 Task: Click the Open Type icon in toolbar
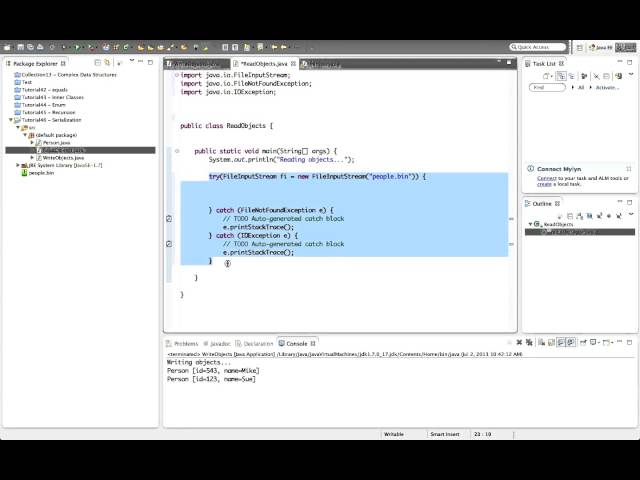140,47
